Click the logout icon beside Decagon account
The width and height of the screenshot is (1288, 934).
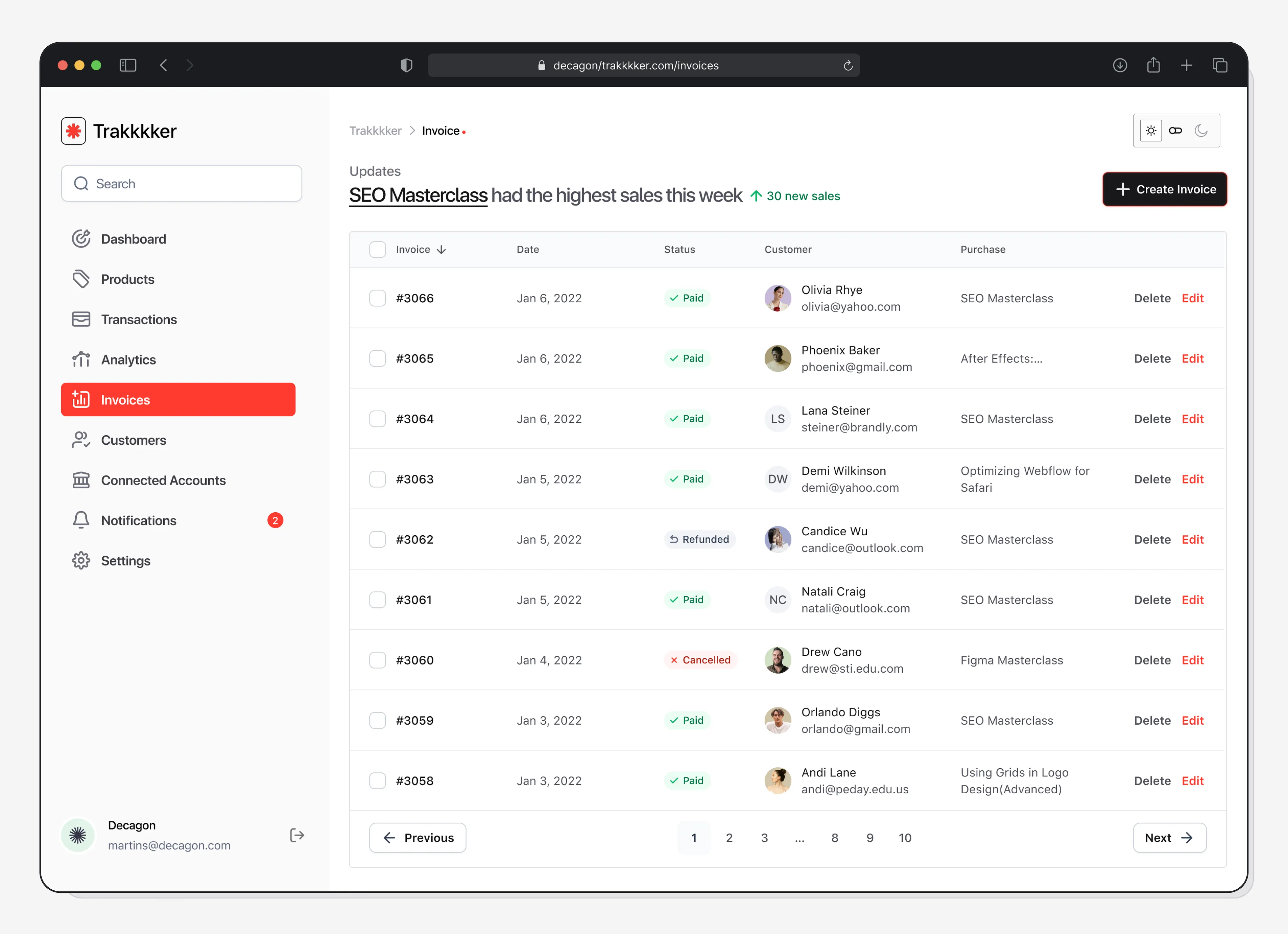click(297, 835)
